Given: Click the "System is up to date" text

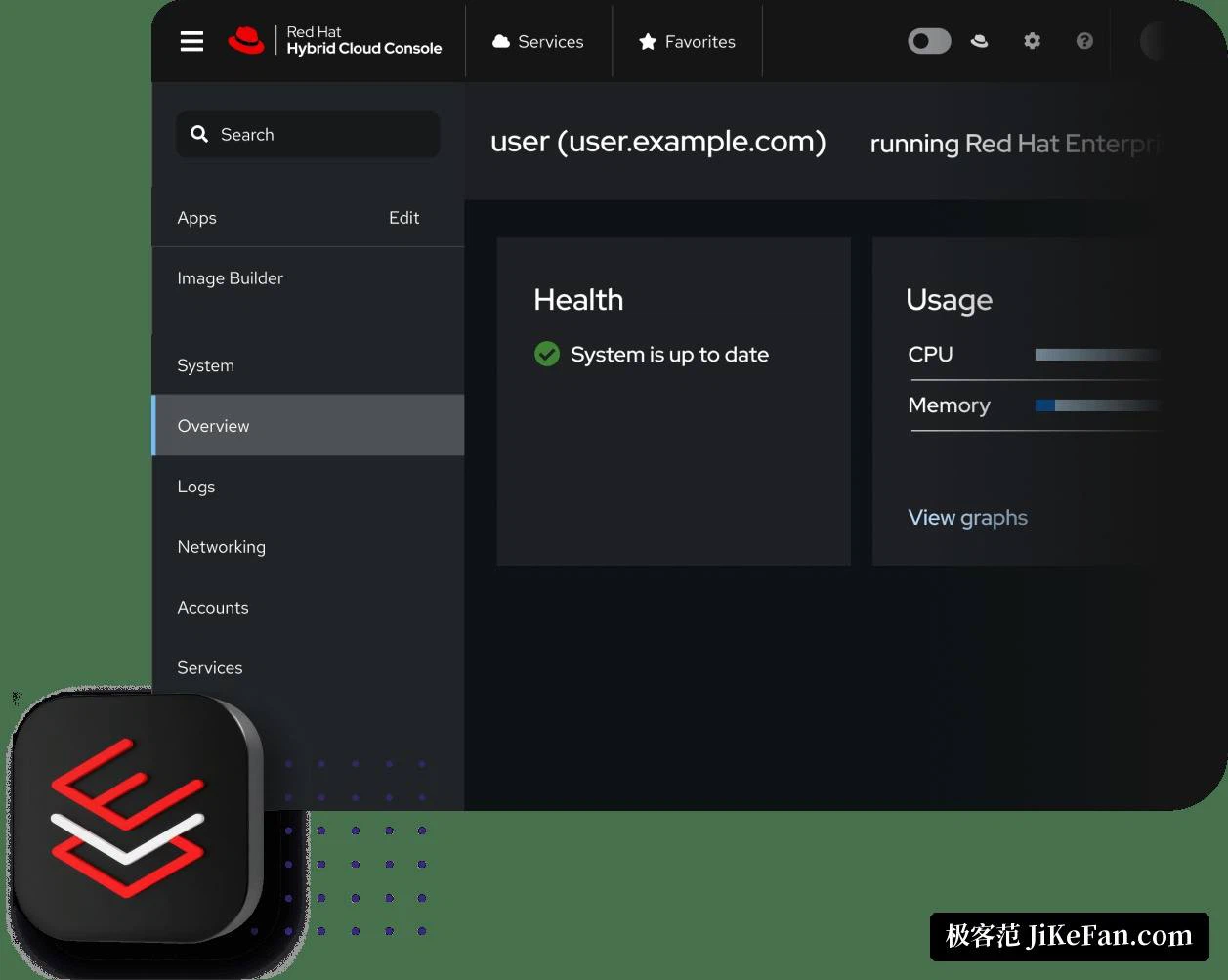Looking at the screenshot, I should (x=669, y=355).
